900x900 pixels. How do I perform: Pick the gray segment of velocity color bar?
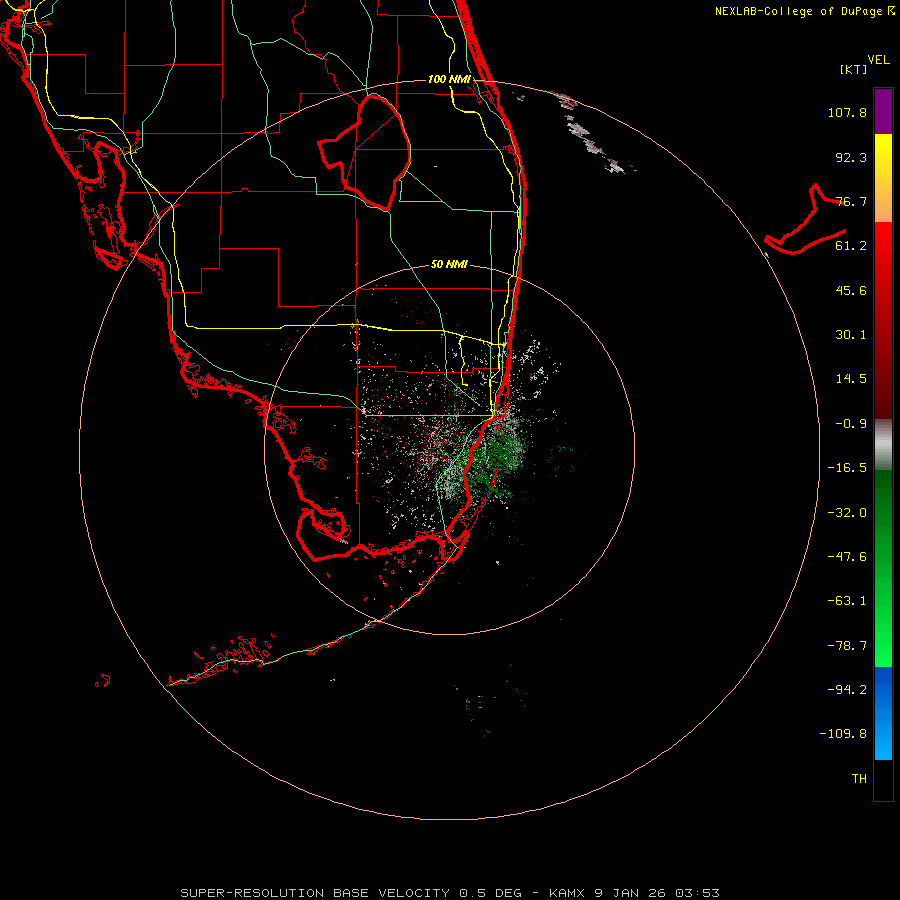[x=883, y=445]
